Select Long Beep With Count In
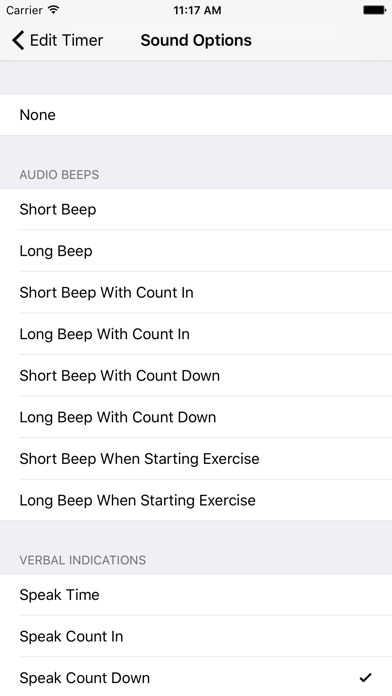This screenshot has height=696, width=392. pos(196,334)
